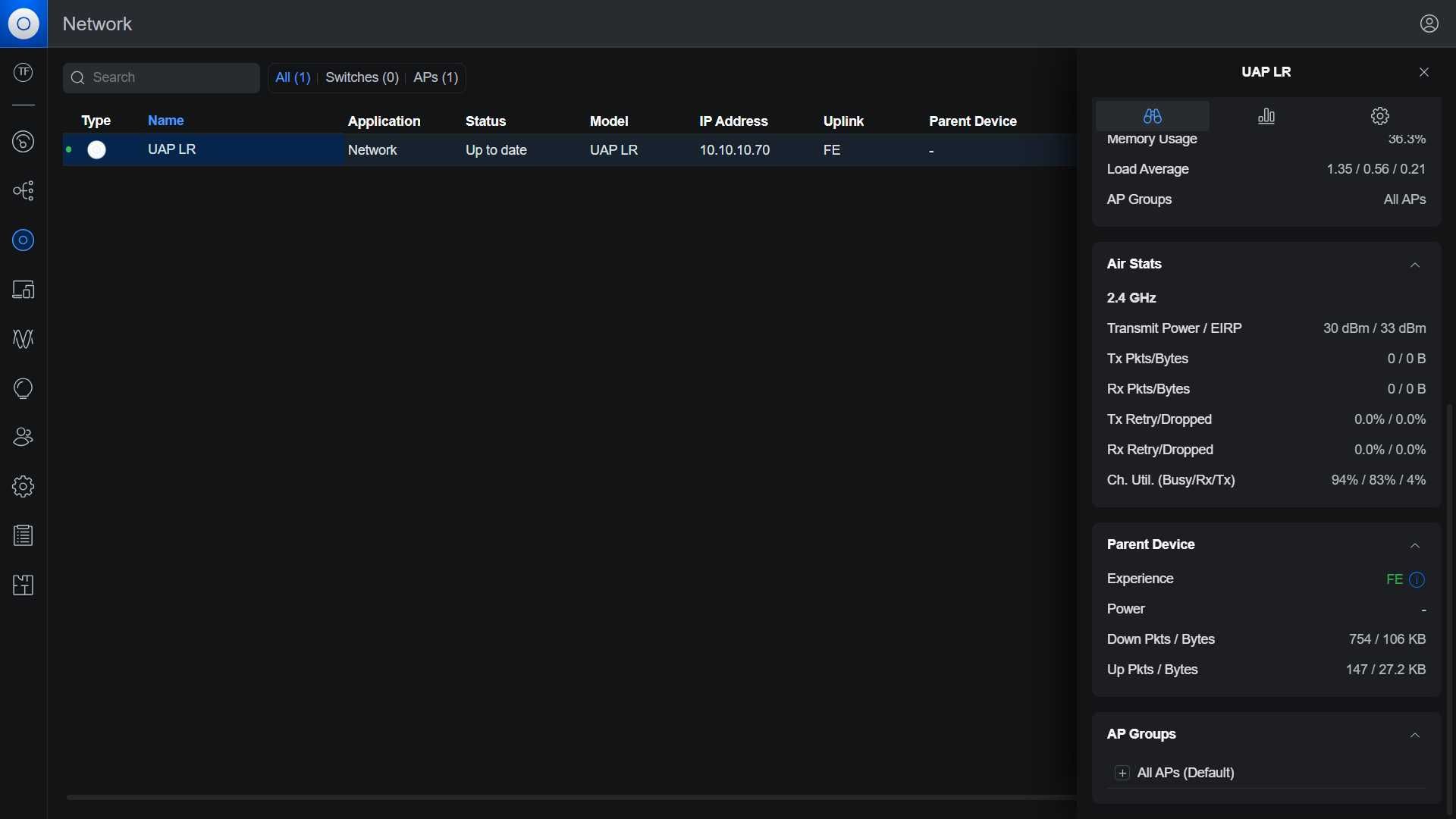Sort table by IP Address column
1456x819 pixels.
click(733, 121)
